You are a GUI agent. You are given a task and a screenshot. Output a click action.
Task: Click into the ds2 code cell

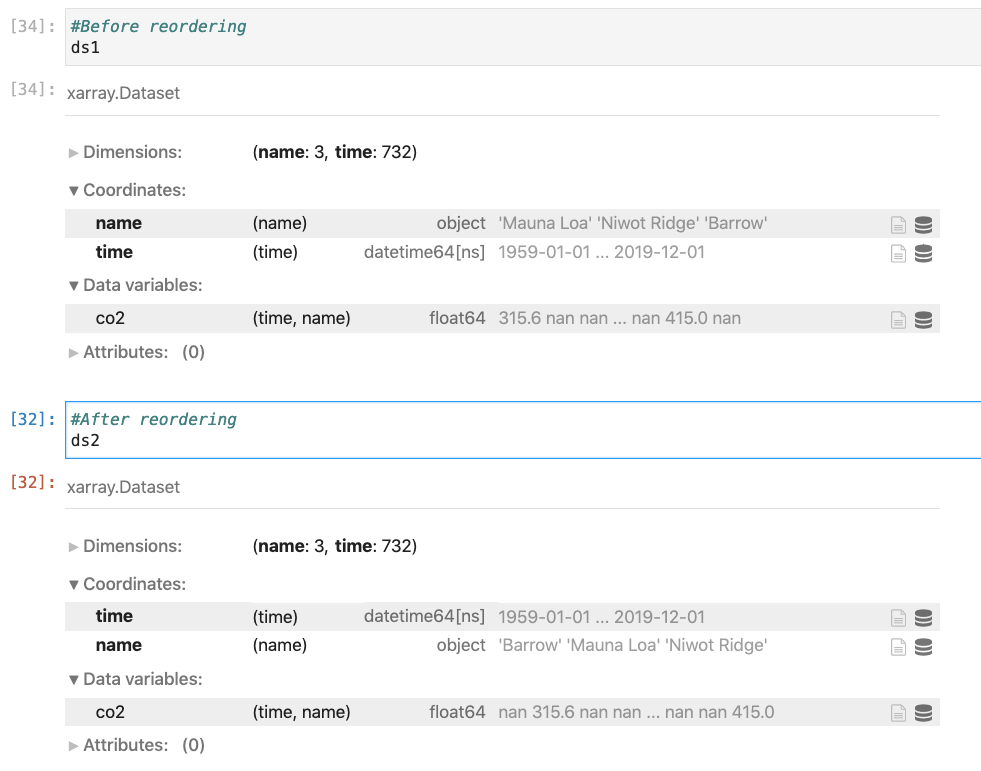523,430
